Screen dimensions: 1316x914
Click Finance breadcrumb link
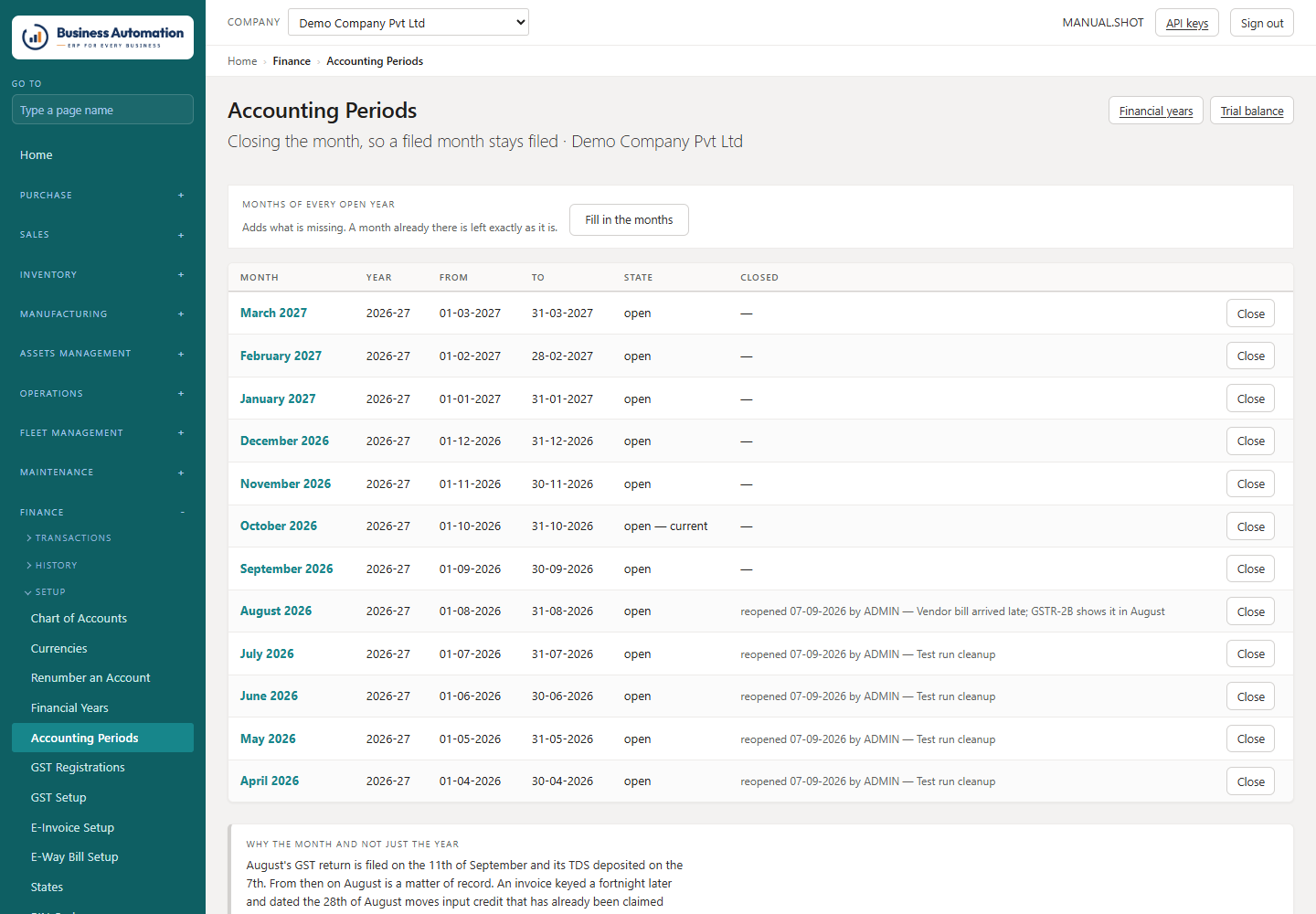coord(292,61)
